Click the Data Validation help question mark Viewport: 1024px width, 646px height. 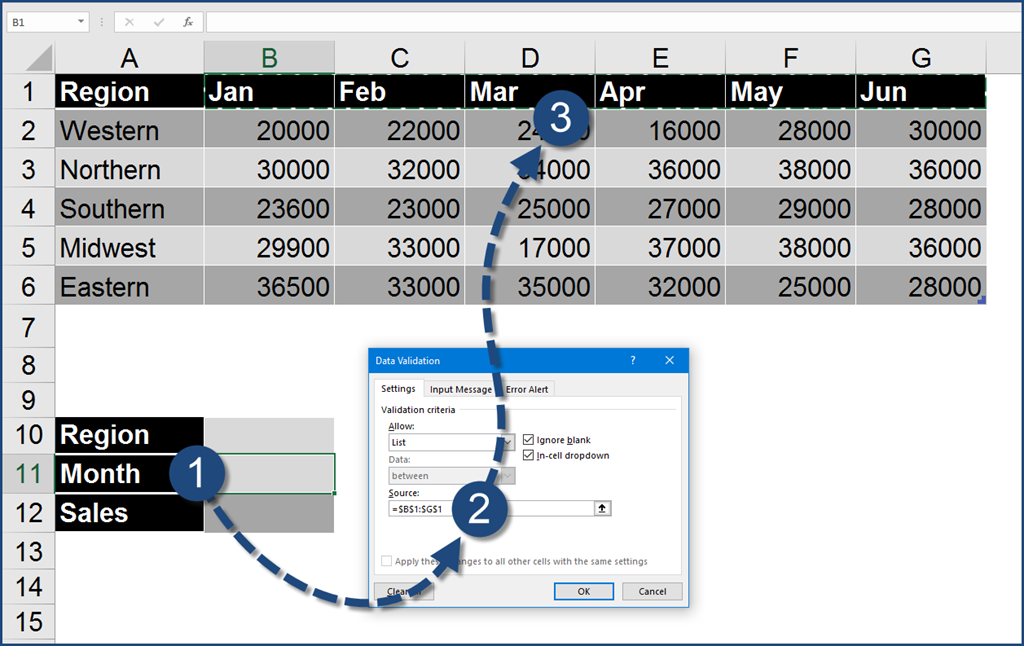point(633,360)
